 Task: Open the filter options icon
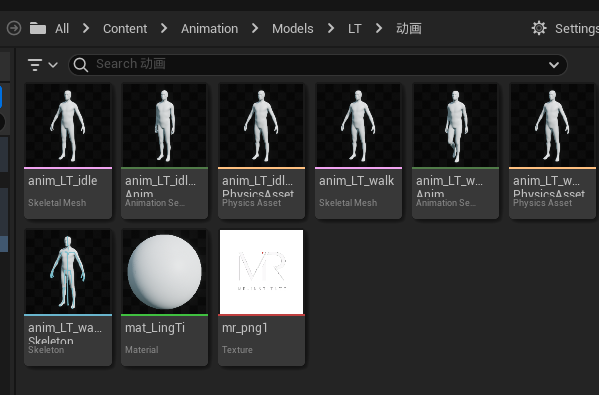click(35, 65)
